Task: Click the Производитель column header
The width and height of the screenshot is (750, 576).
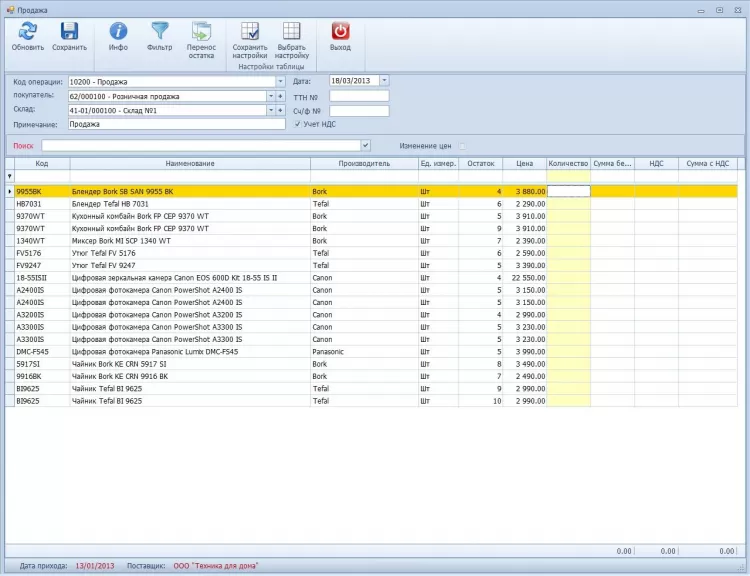Action: coord(364,163)
